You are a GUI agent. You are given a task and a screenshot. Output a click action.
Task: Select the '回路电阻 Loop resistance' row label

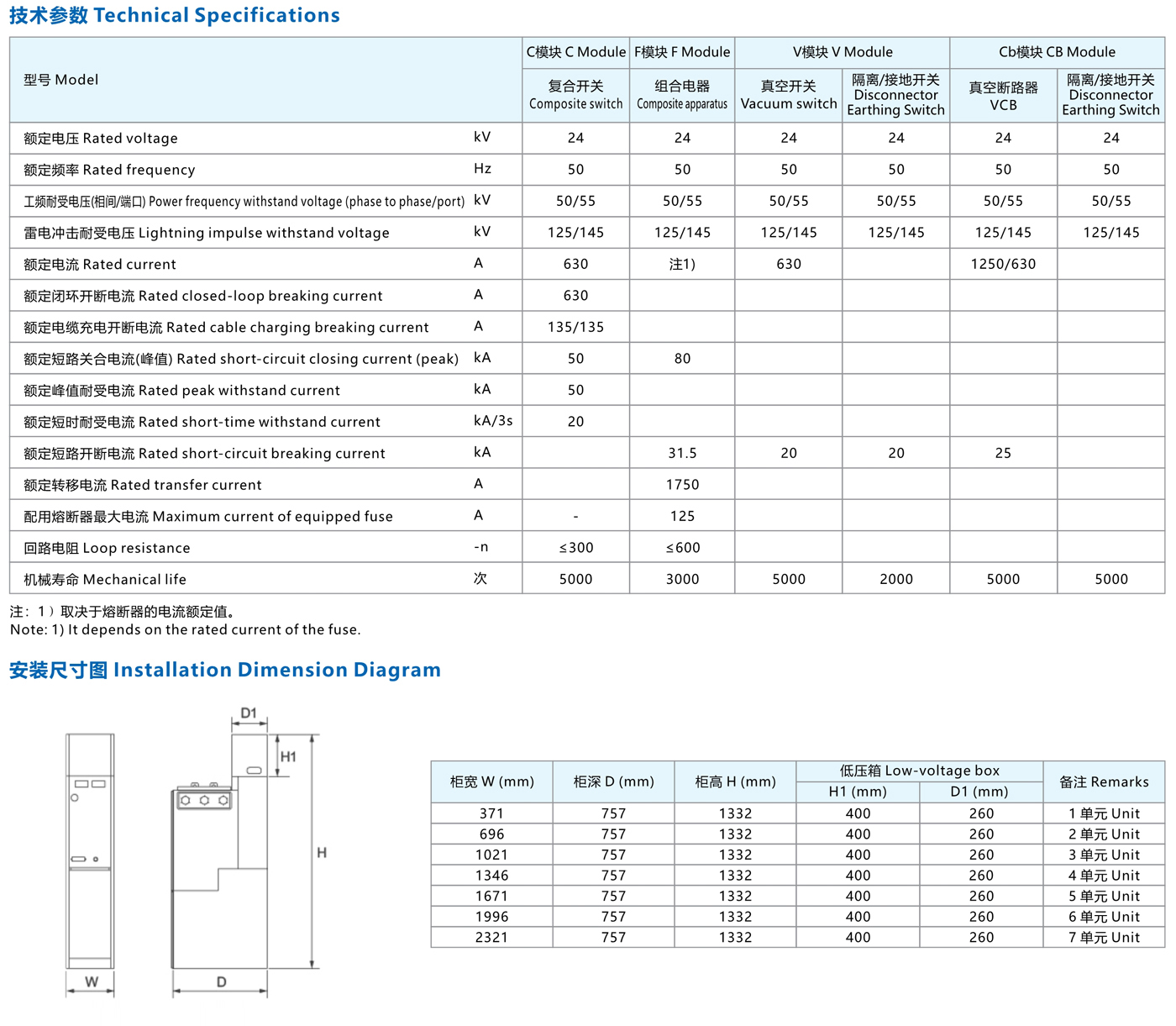(x=107, y=548)
